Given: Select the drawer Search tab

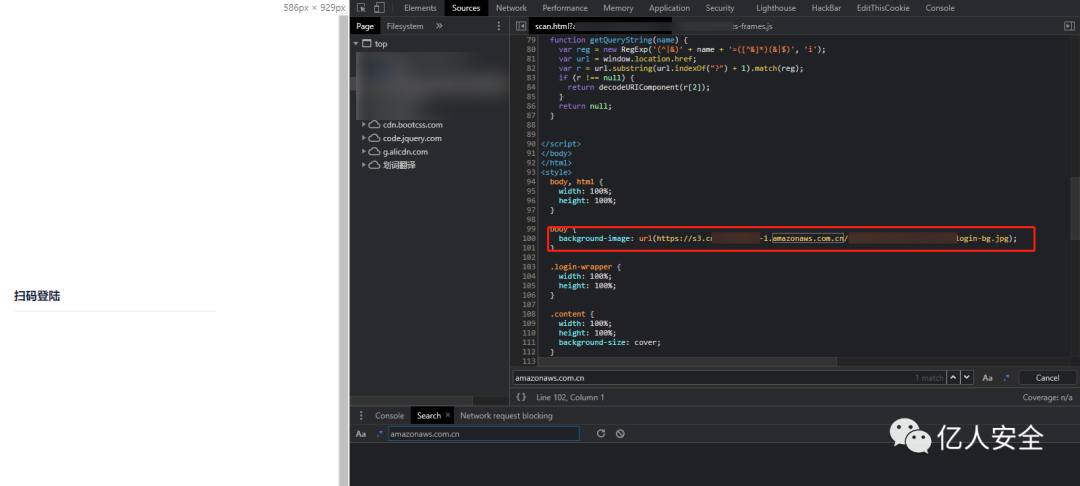Looking at the screenshot, I should coord(428,416).
